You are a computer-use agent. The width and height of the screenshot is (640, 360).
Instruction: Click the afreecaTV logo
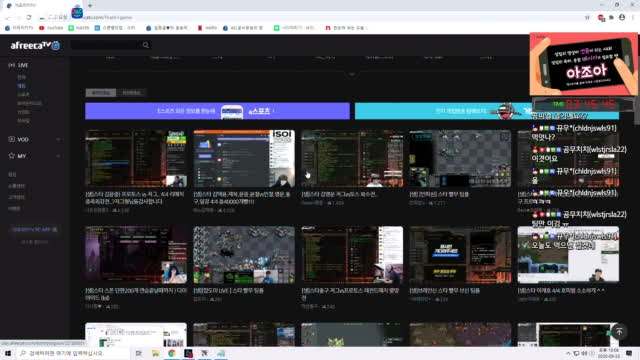35,45
